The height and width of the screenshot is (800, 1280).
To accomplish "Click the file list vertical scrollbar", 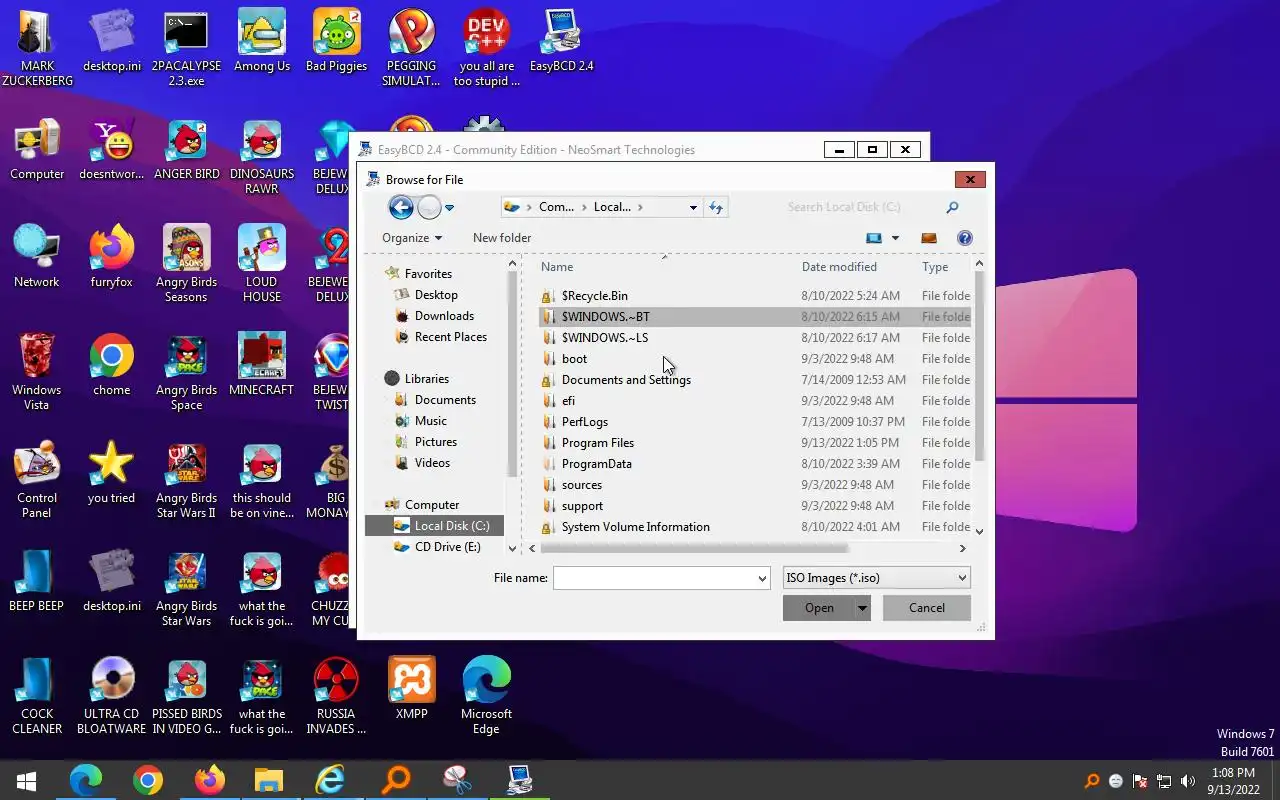I will [979, 365].
